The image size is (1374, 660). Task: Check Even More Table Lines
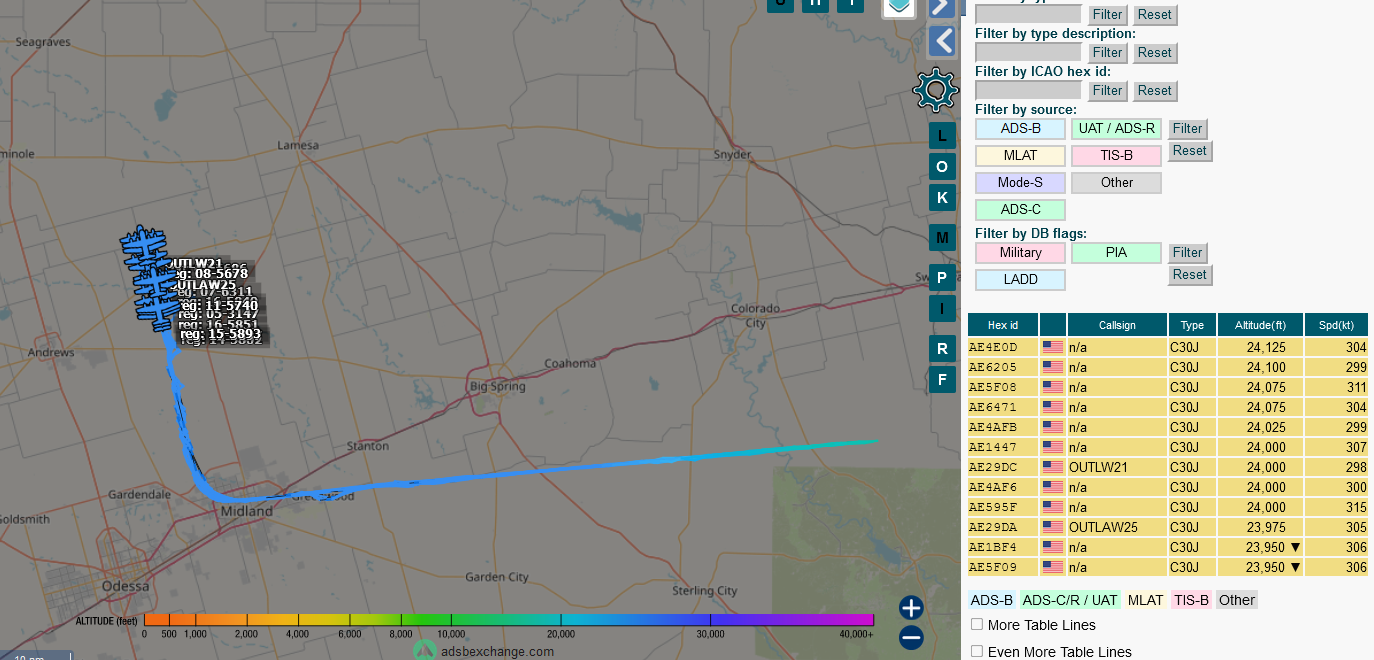coord(977,651)
